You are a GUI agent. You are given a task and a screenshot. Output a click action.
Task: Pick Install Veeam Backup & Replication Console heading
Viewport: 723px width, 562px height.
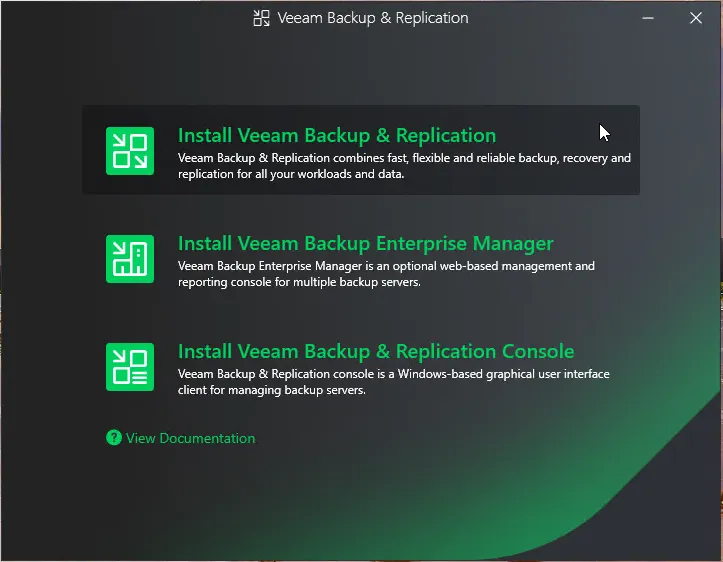click(375, 351)
